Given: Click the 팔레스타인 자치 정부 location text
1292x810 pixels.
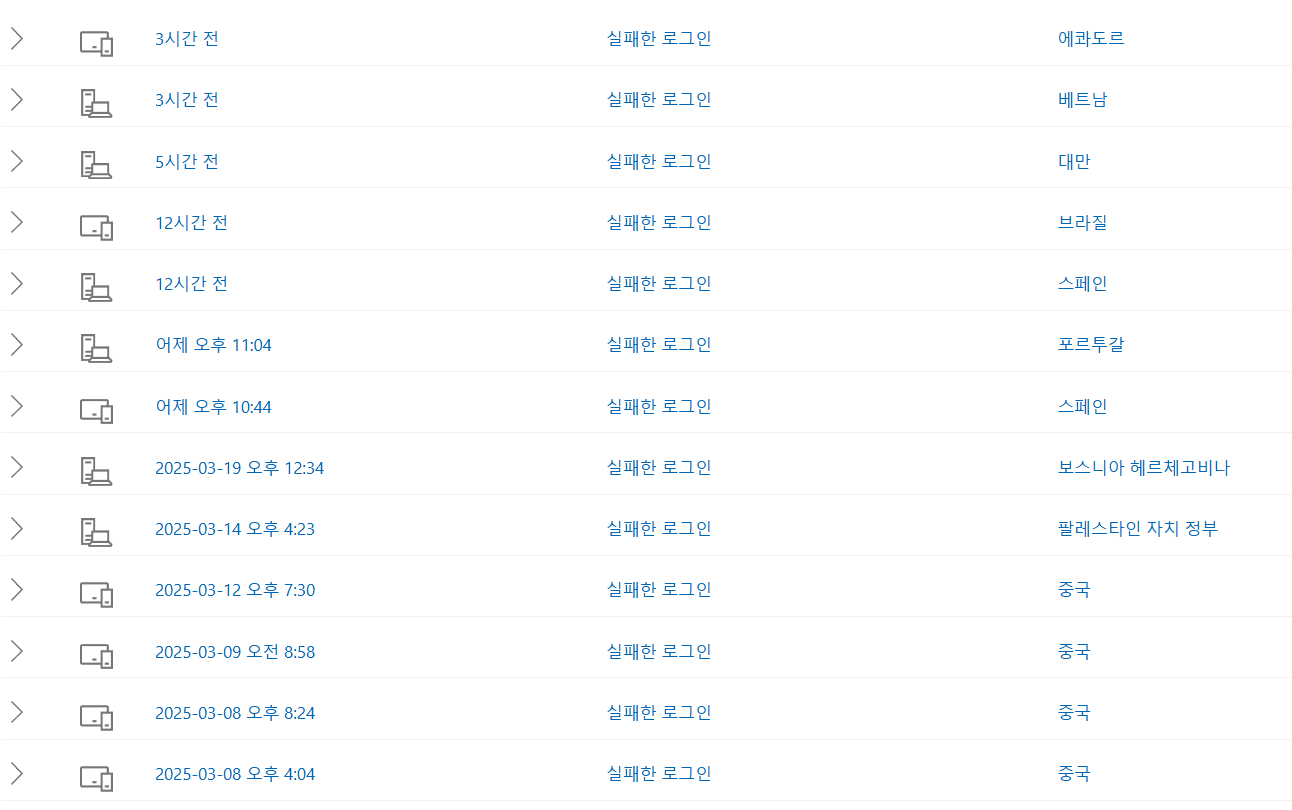Looking at the screenshot, I should (1138, 529).
